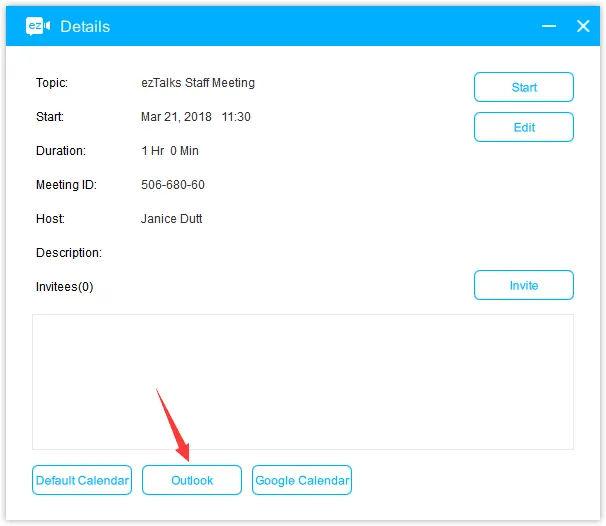
Task: Click the duration value 1 Hr 0 Min
Action: 170,151
